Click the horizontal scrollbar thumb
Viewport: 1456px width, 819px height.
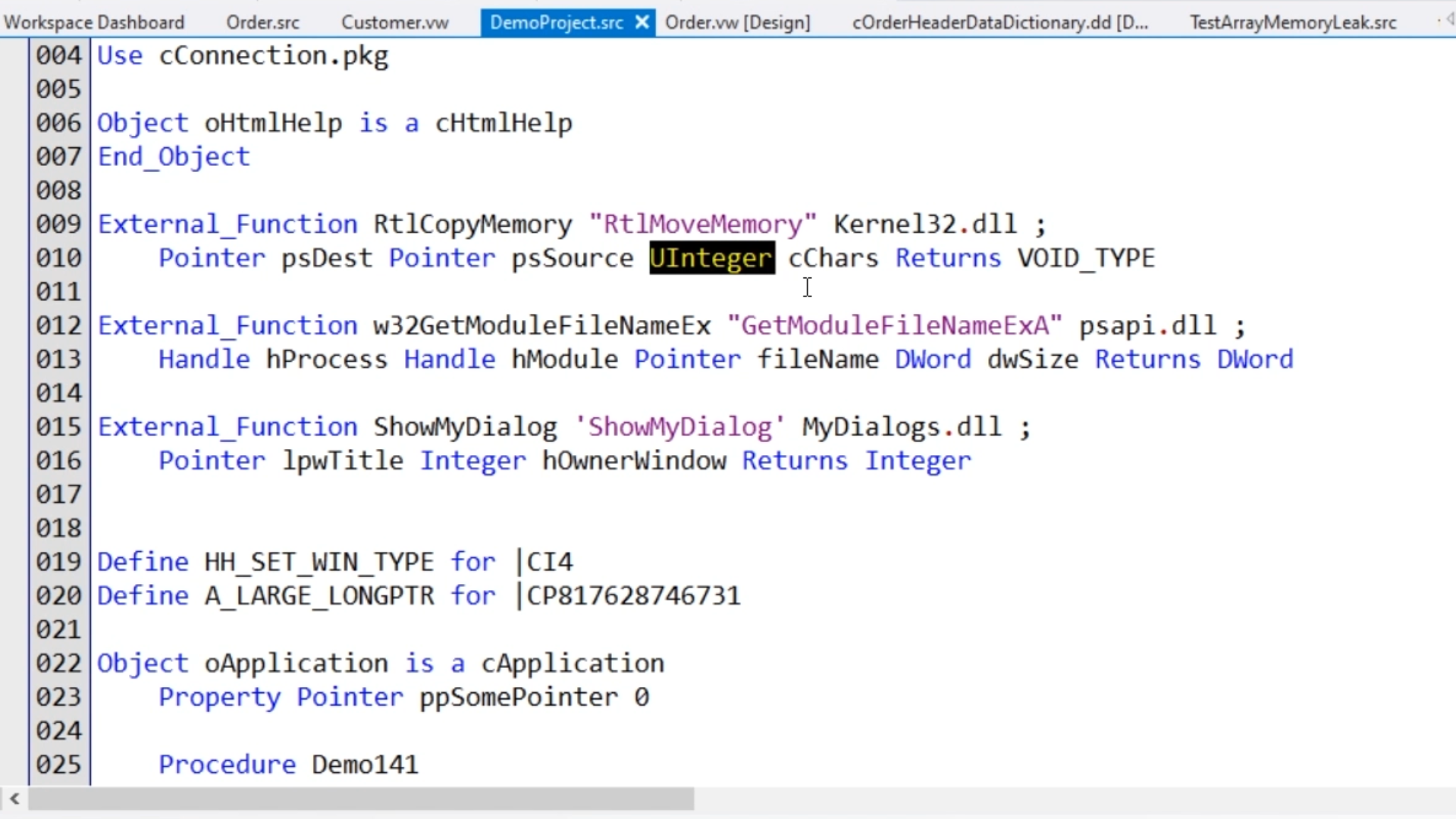tap(360, 798)
